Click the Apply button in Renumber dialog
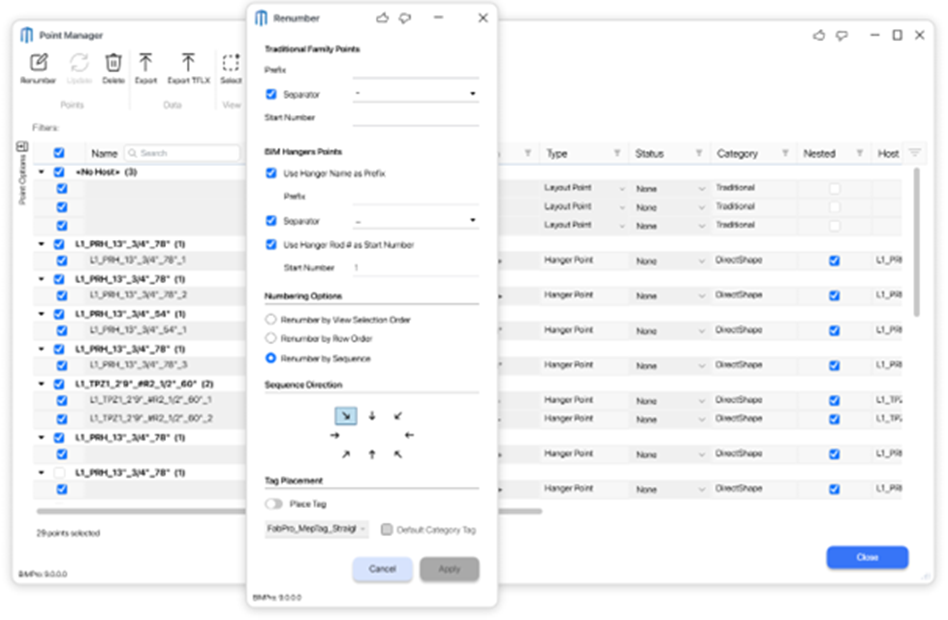This screenshot has height=620, width=948. tap(448, 568)
